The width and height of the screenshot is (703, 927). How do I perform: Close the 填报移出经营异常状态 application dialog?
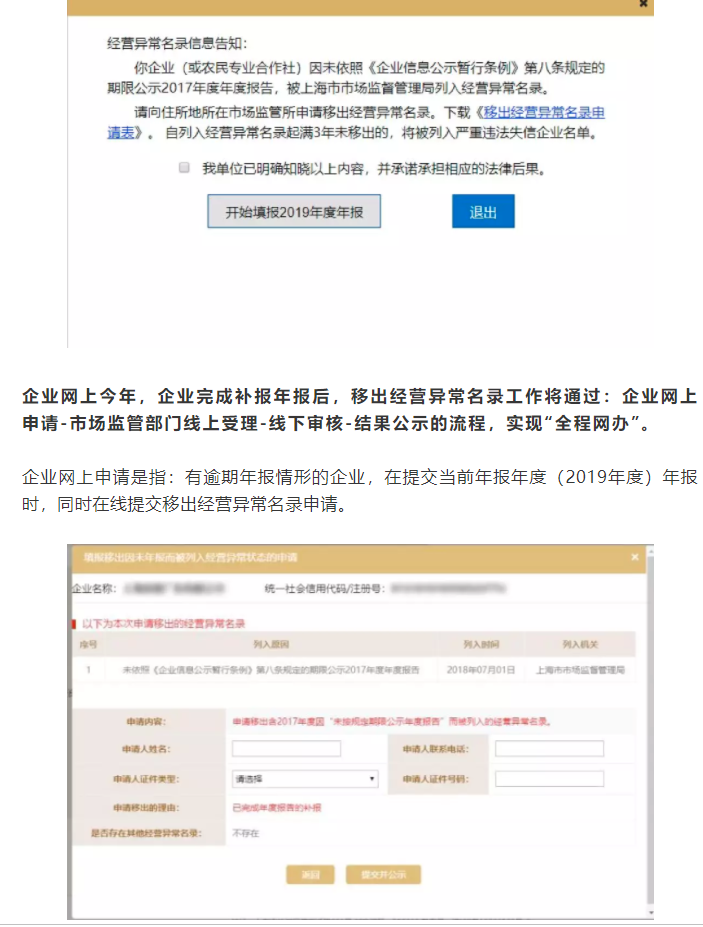(634, 557)
